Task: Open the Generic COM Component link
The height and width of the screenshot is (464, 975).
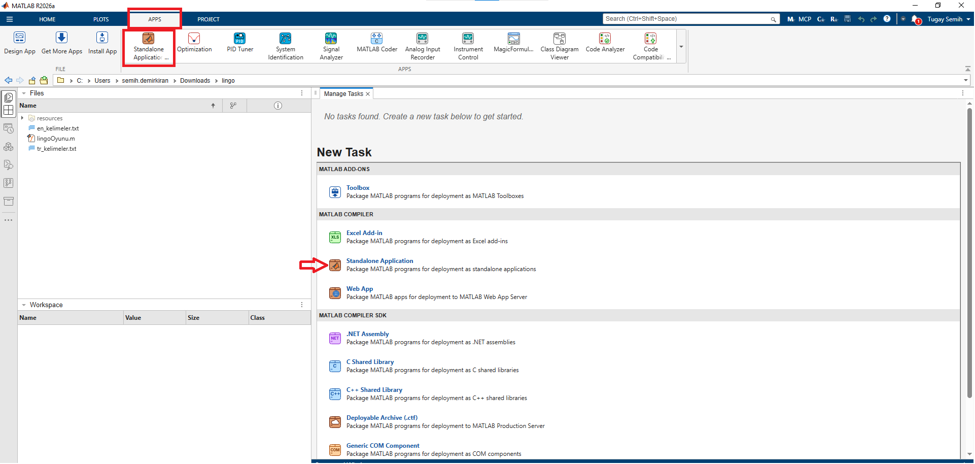Action: (x=382, y=445)
